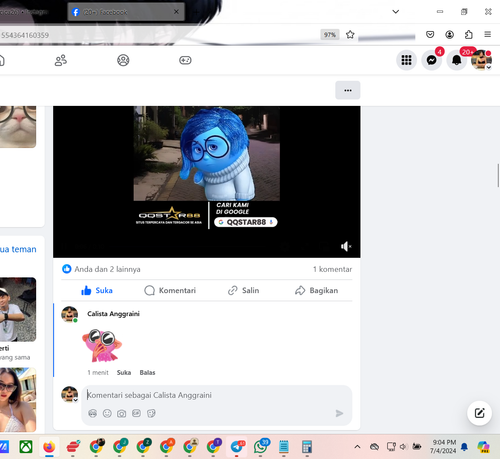Open commenter name Calista Anggraini
This screenshot has width=500, height=459.
pos(113,314)
